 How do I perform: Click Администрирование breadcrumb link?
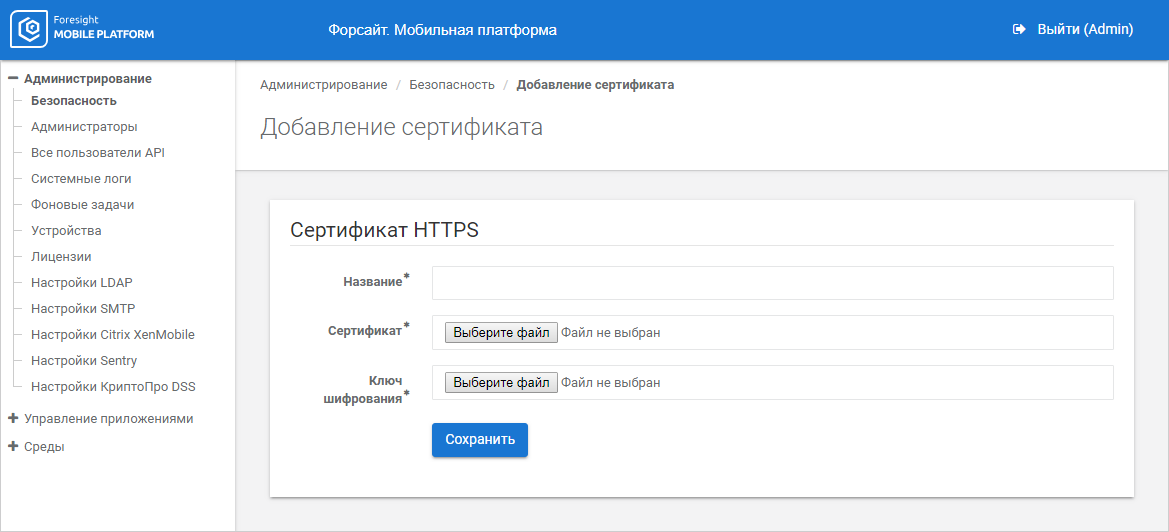(x=324, y=85)
